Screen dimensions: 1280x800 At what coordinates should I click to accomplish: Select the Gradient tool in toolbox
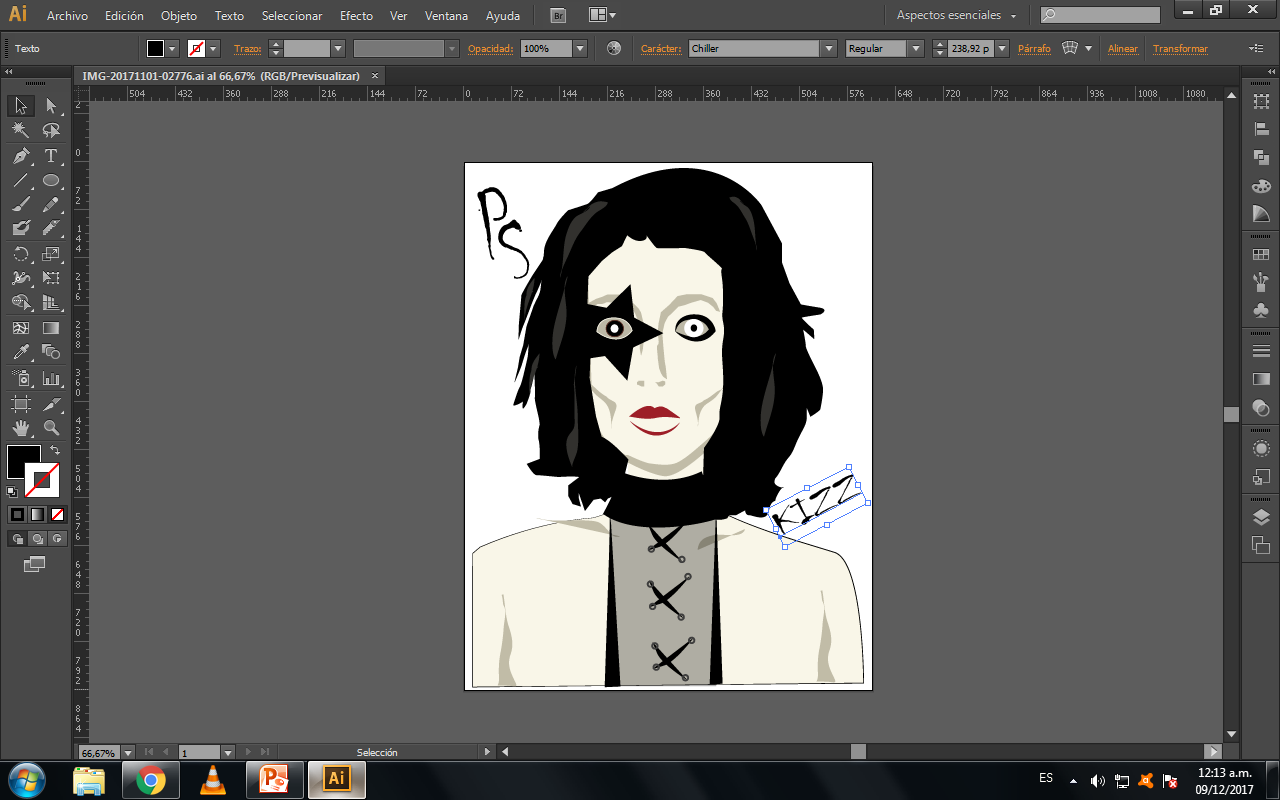[51, 328]
